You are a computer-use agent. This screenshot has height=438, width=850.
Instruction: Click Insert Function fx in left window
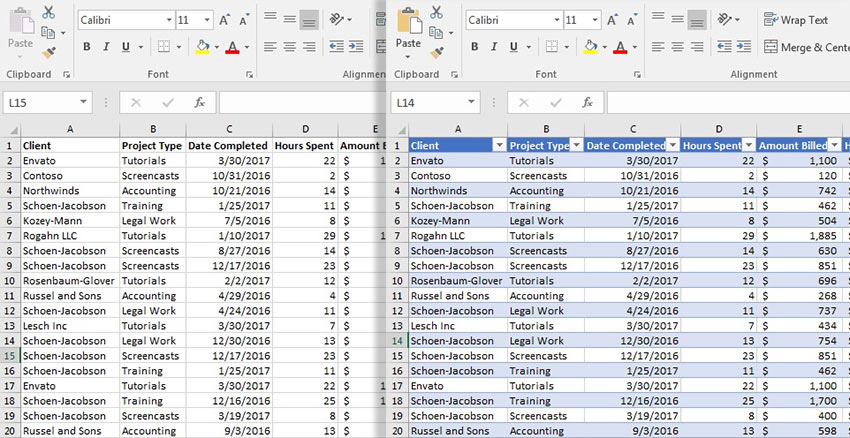199,102
